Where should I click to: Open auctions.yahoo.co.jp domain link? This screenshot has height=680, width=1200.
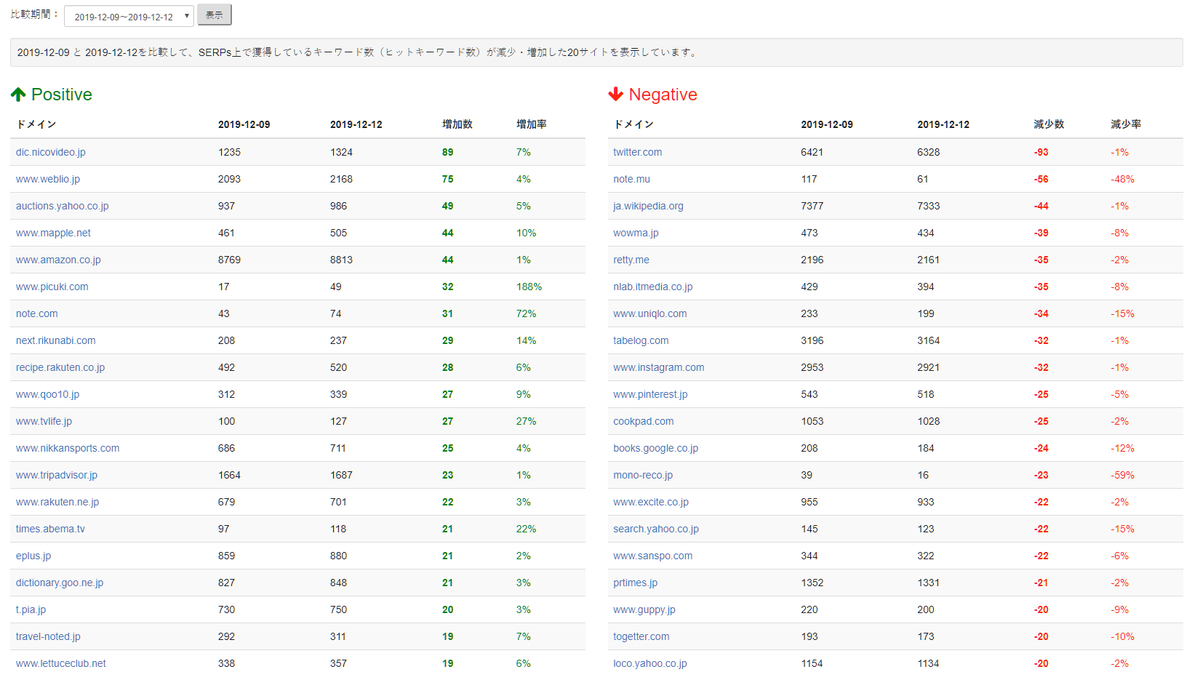(x=62, y=206)
